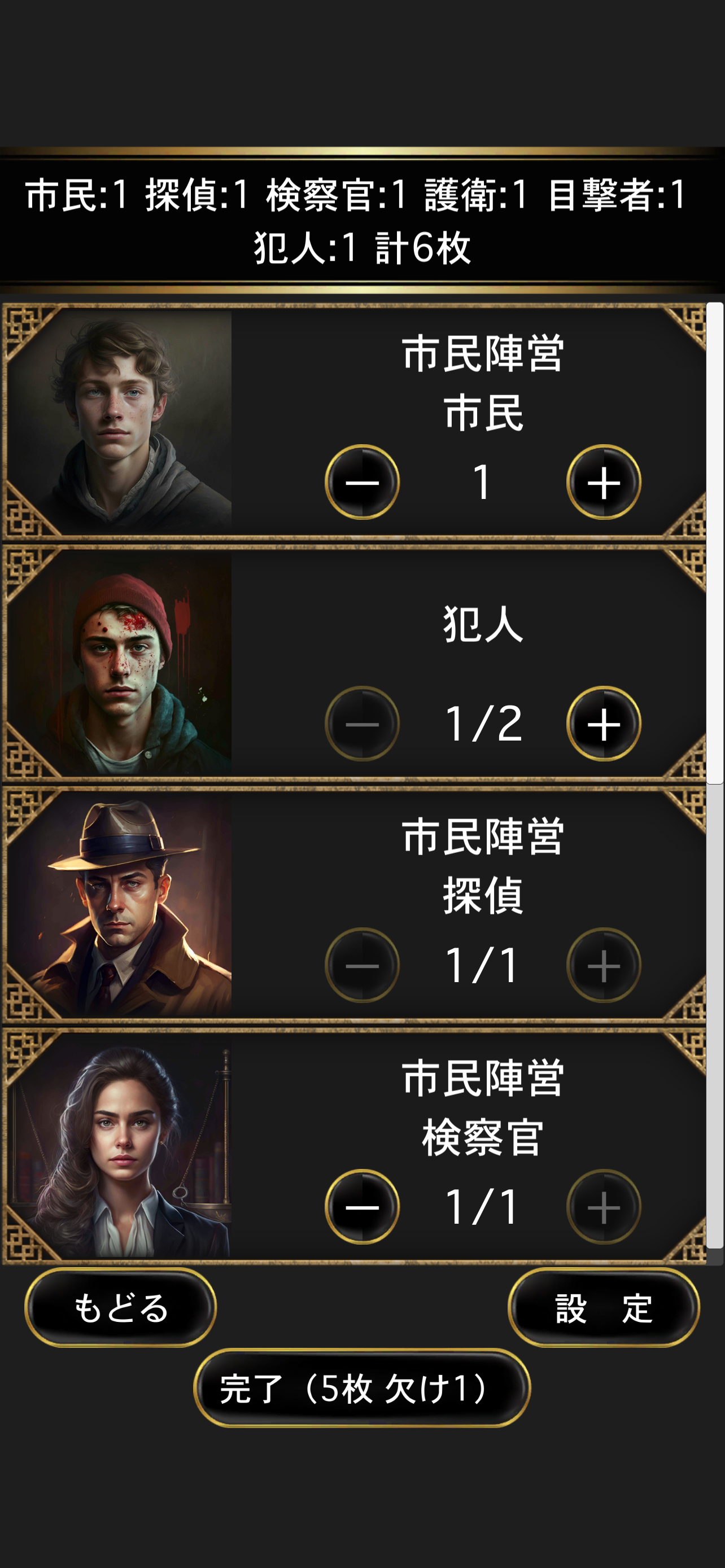Go back with the もどる button

click(x=120, y=1307)
